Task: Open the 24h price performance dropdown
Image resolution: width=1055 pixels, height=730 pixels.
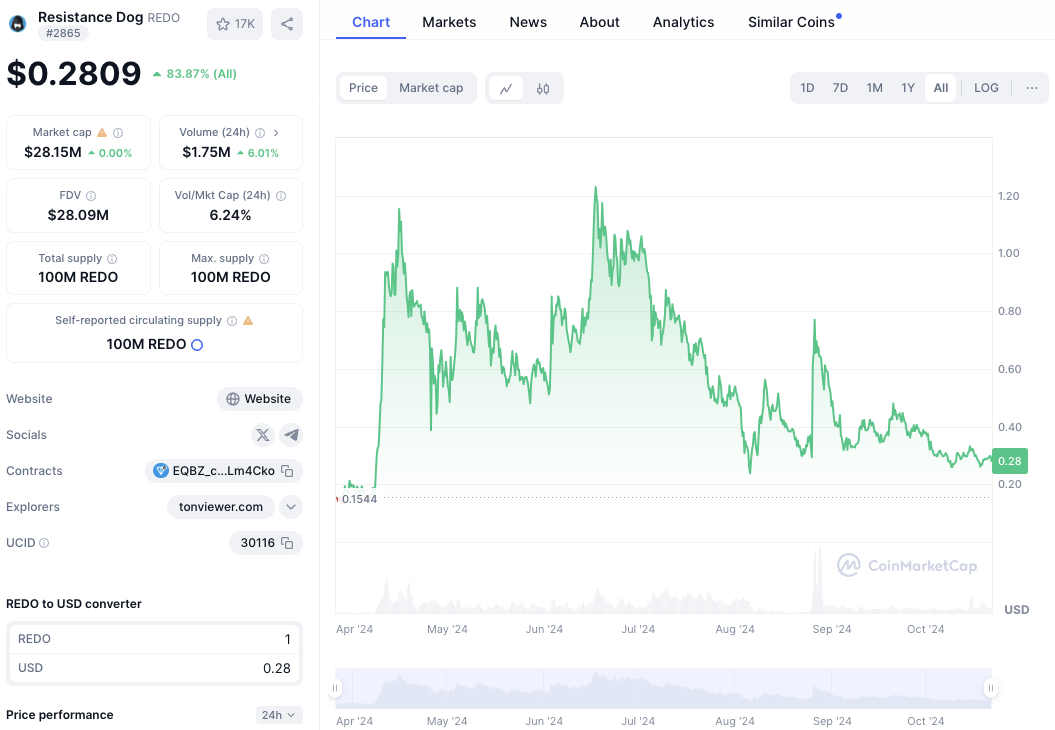Action: tap(279, 715)
